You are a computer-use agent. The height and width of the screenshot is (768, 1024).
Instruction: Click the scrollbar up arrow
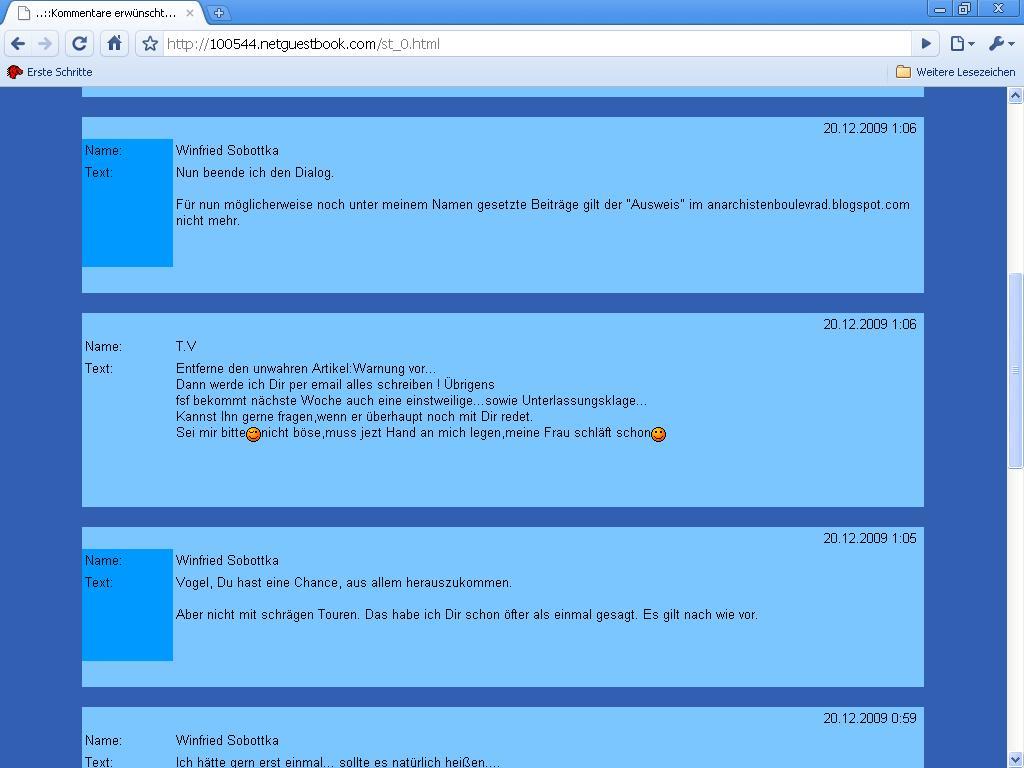tap(1015, 95)
